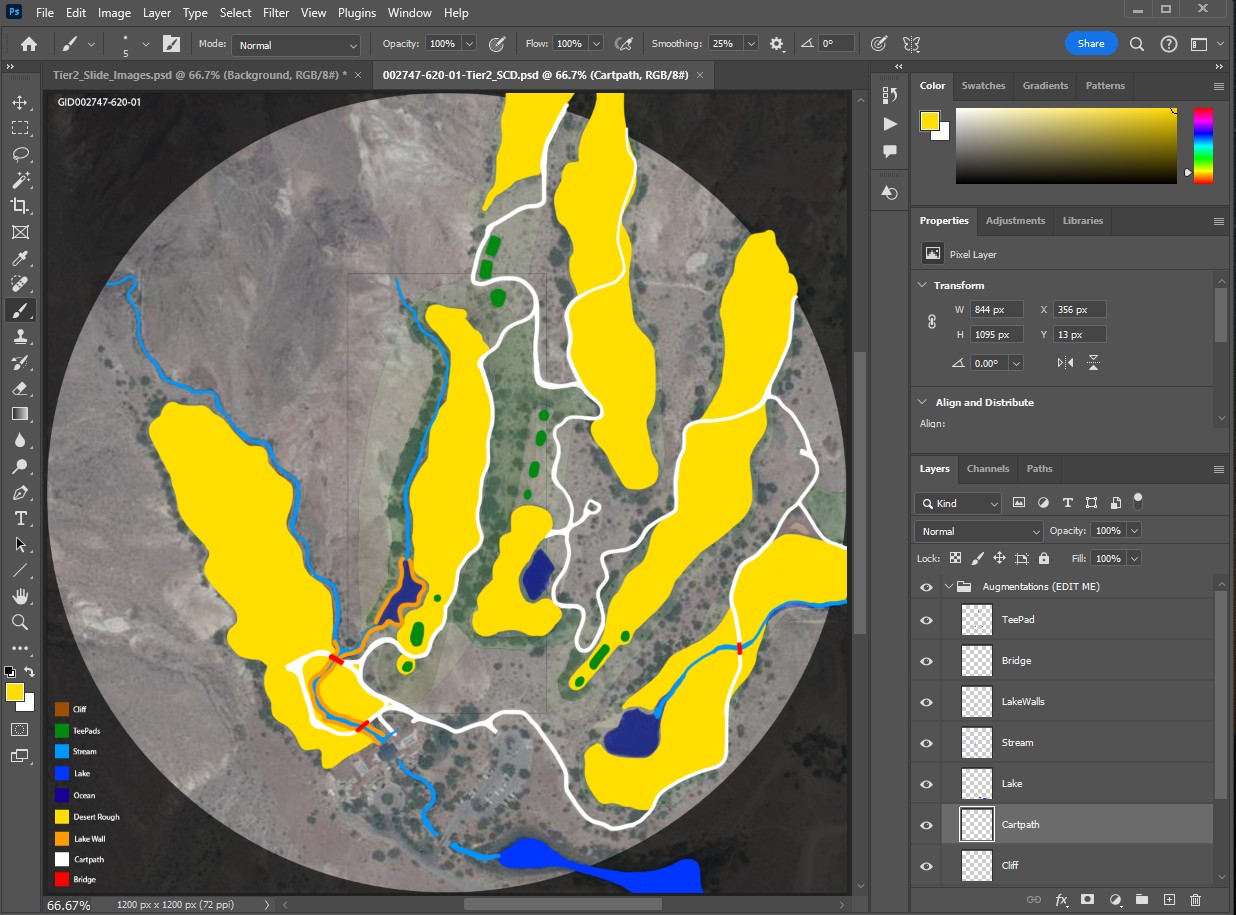Hide the LakeWalls layer
The height and width of the screenshot is (915, 1236).
click(926, 702)
